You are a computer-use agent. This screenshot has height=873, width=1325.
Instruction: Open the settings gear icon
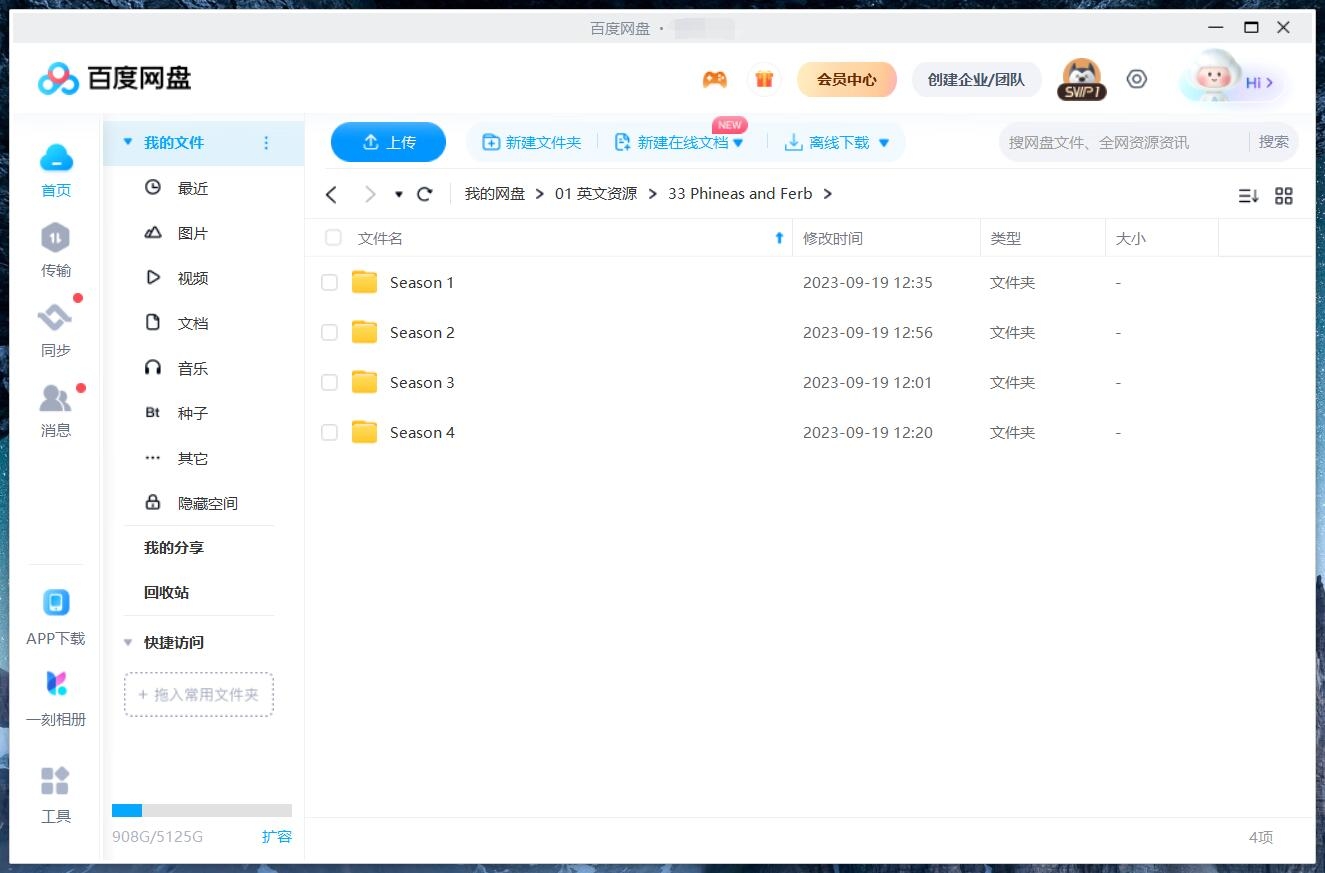click(1137, 78)
